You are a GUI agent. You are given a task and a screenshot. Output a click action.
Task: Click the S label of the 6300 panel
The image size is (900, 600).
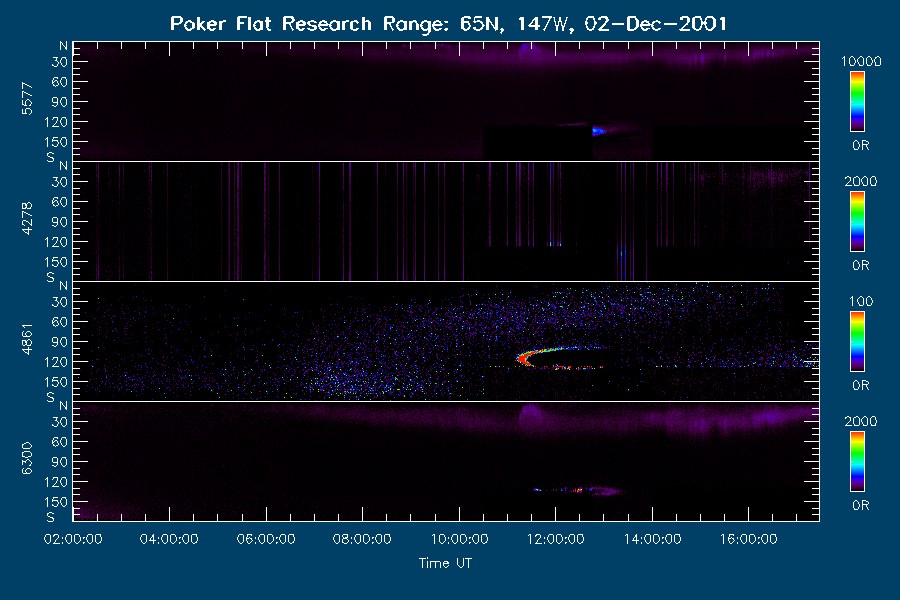[51, 517]
